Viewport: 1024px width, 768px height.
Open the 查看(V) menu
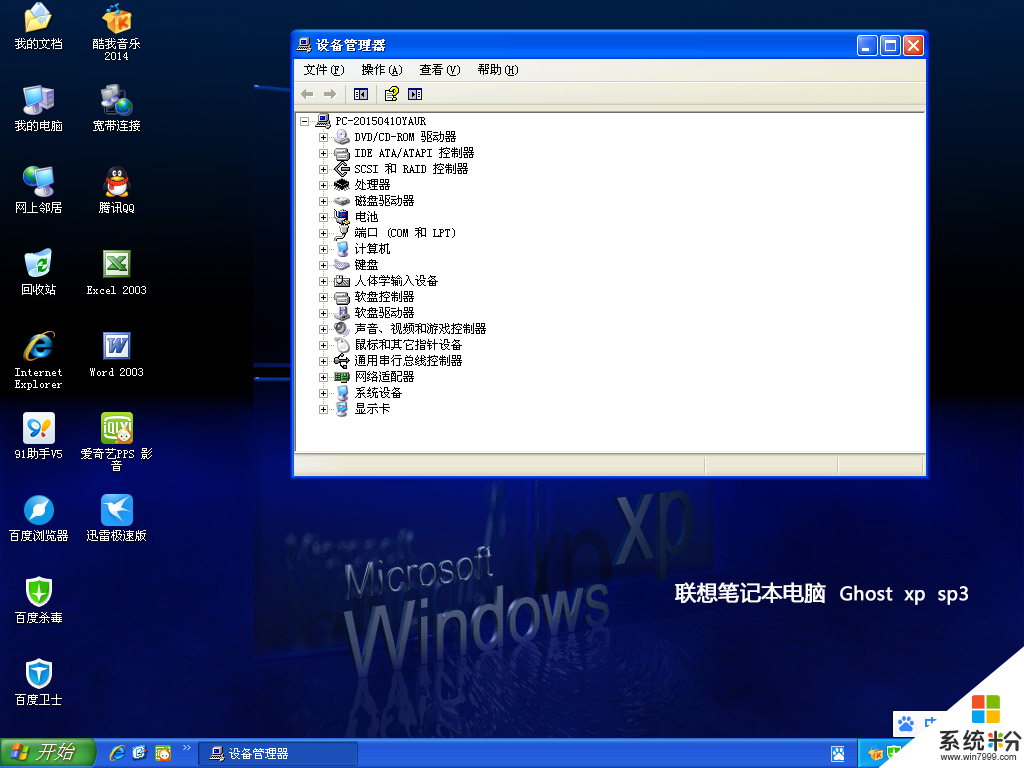point(439,70)
